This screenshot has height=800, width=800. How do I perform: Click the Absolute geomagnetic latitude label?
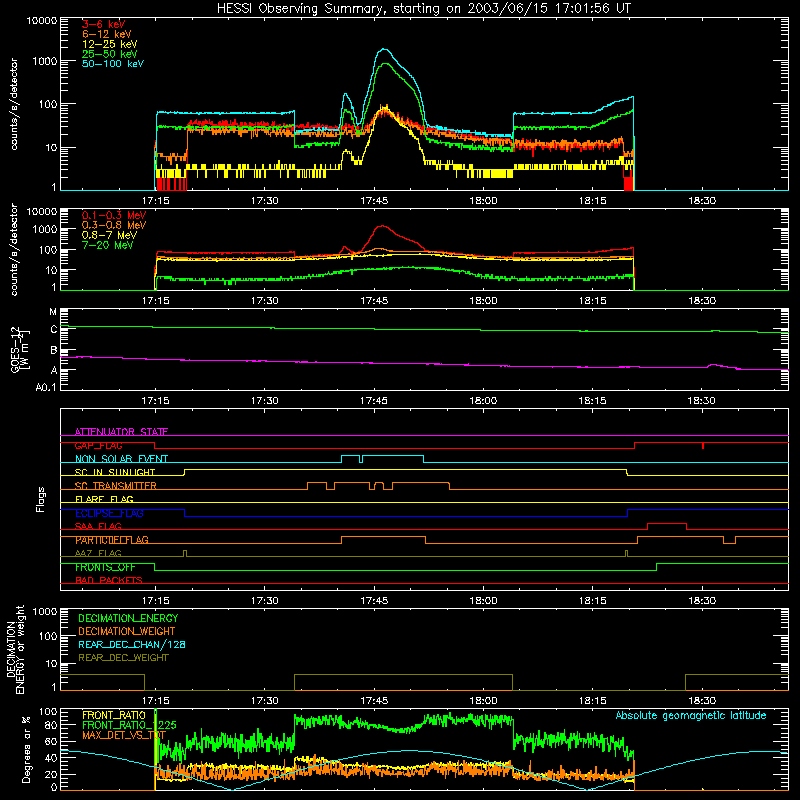tap(691, 715)
